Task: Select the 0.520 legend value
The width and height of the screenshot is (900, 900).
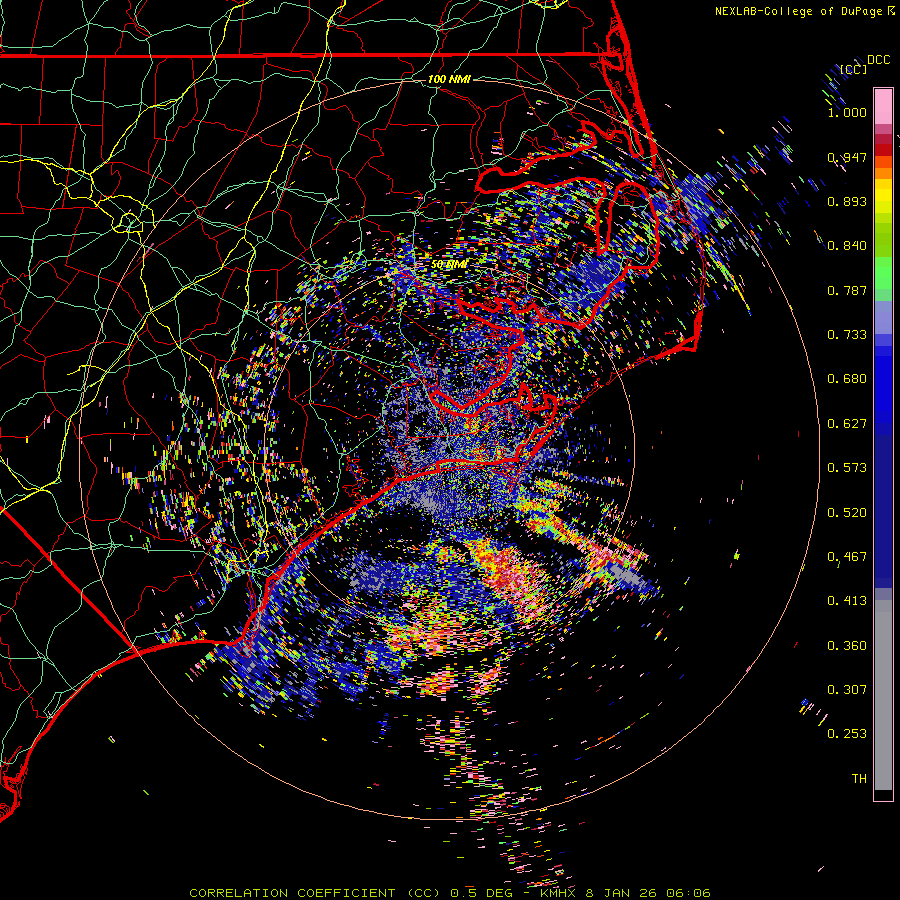Action: [847, 513]
